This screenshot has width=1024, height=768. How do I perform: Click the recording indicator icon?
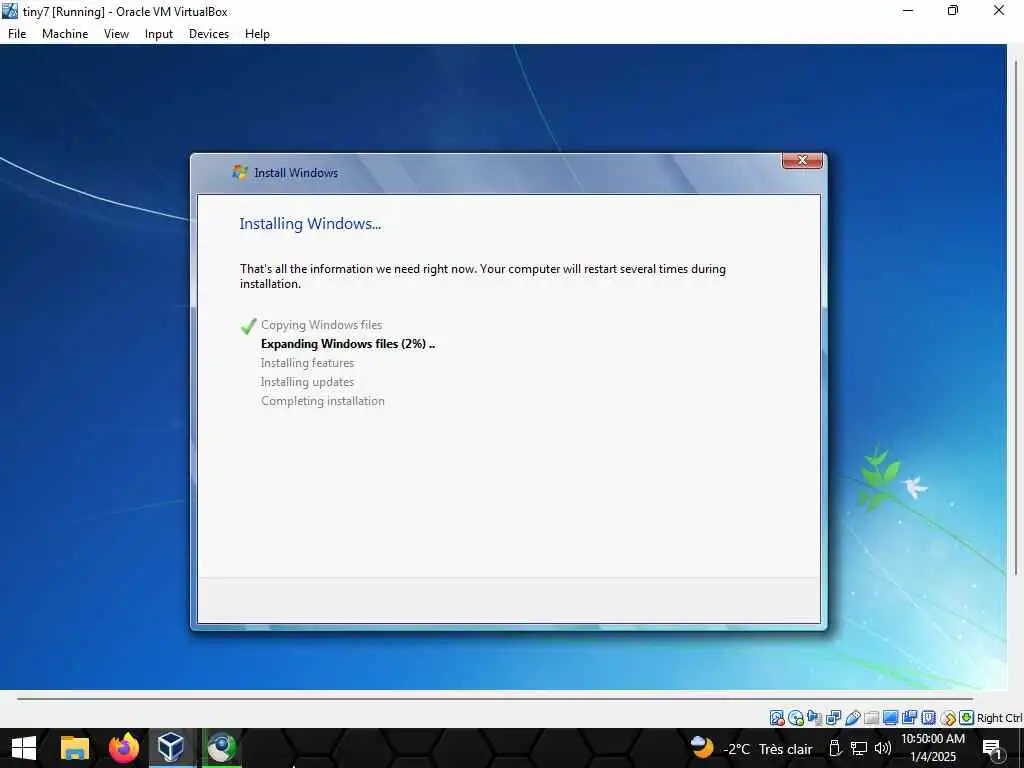click(909, 718)
